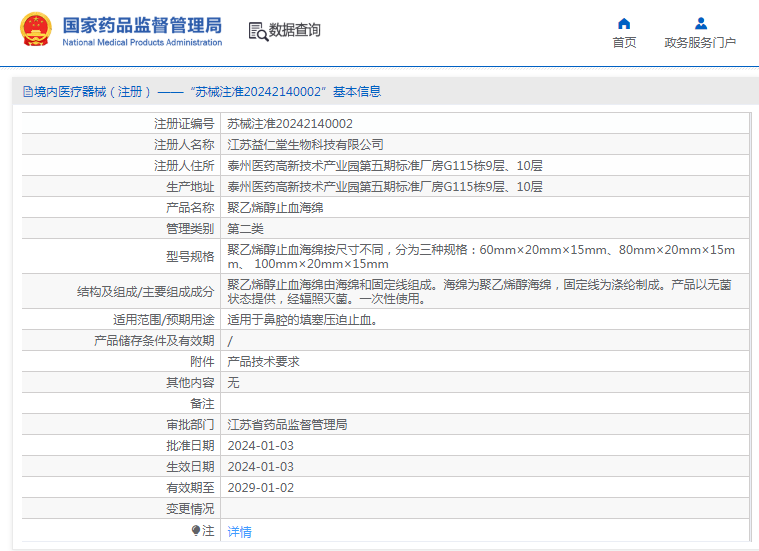Select 适用于鼻腔的填塞压迫止血 text
Screen dimensions: 759x551
point(303,320)
